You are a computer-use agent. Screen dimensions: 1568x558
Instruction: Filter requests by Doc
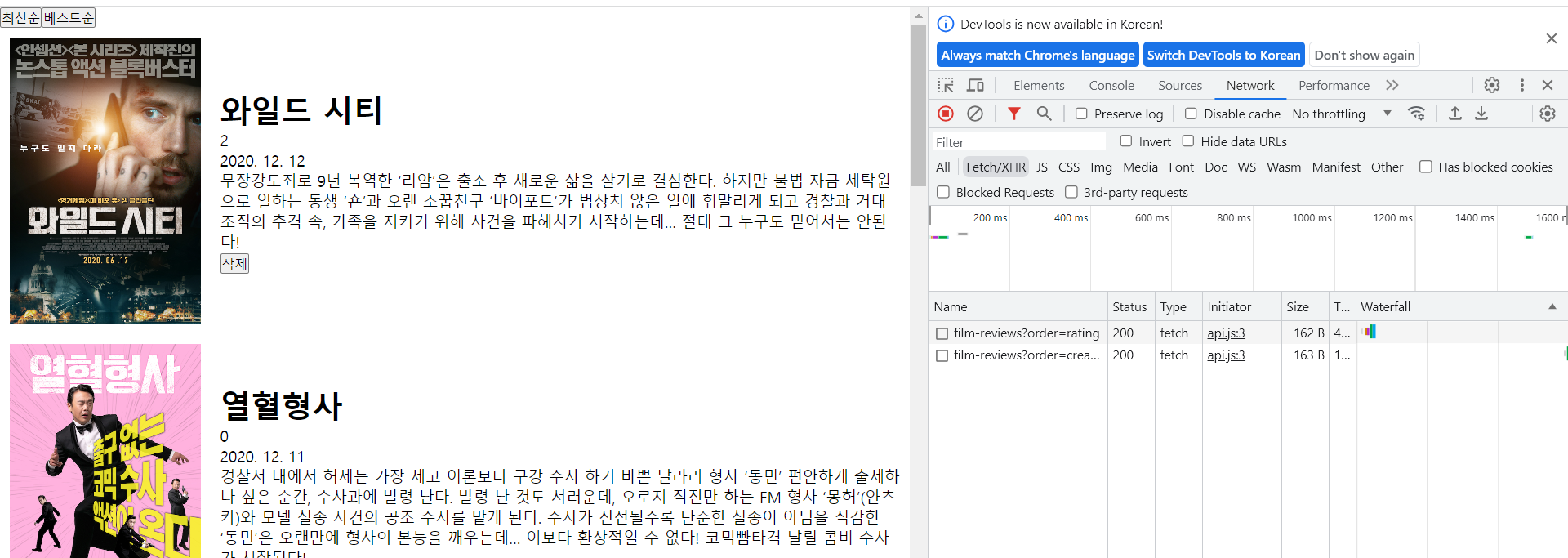[1216, 167]
